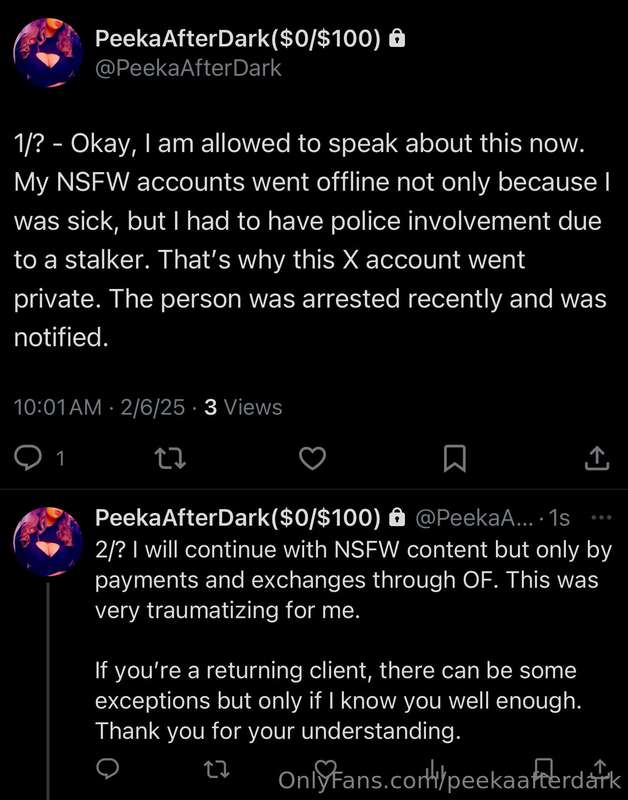The height and width of the screenshot is (800, 628).
Task: Open reply on the main 1/? post
Action: (x=28, y=458)
